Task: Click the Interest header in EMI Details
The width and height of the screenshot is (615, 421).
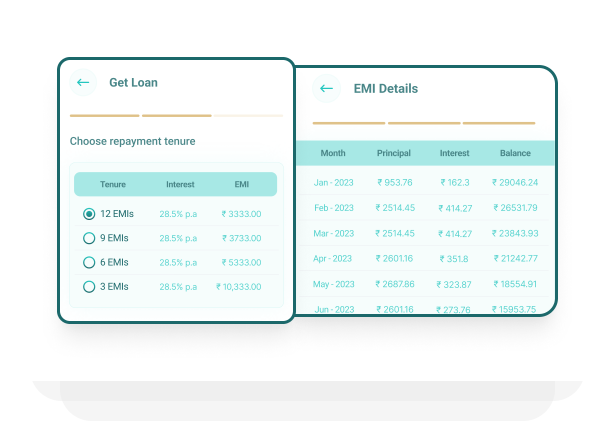Action: point(454,153)
